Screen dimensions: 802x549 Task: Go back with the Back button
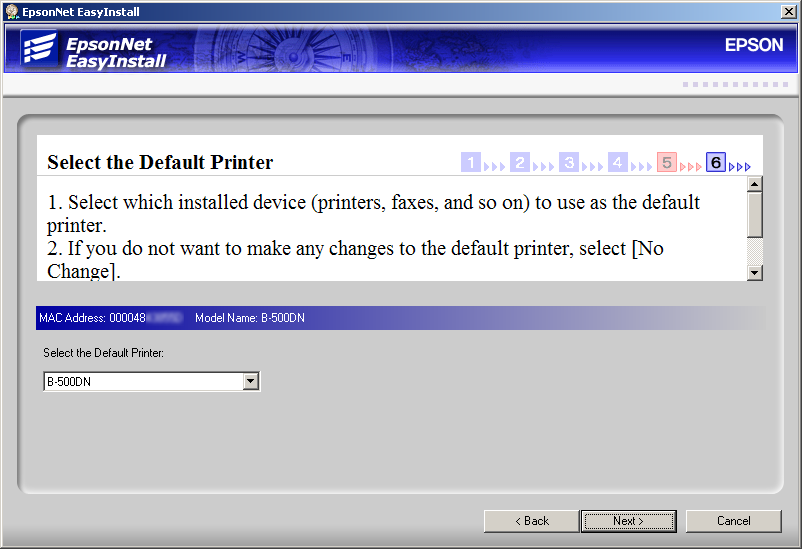click(x=531, y=521)
